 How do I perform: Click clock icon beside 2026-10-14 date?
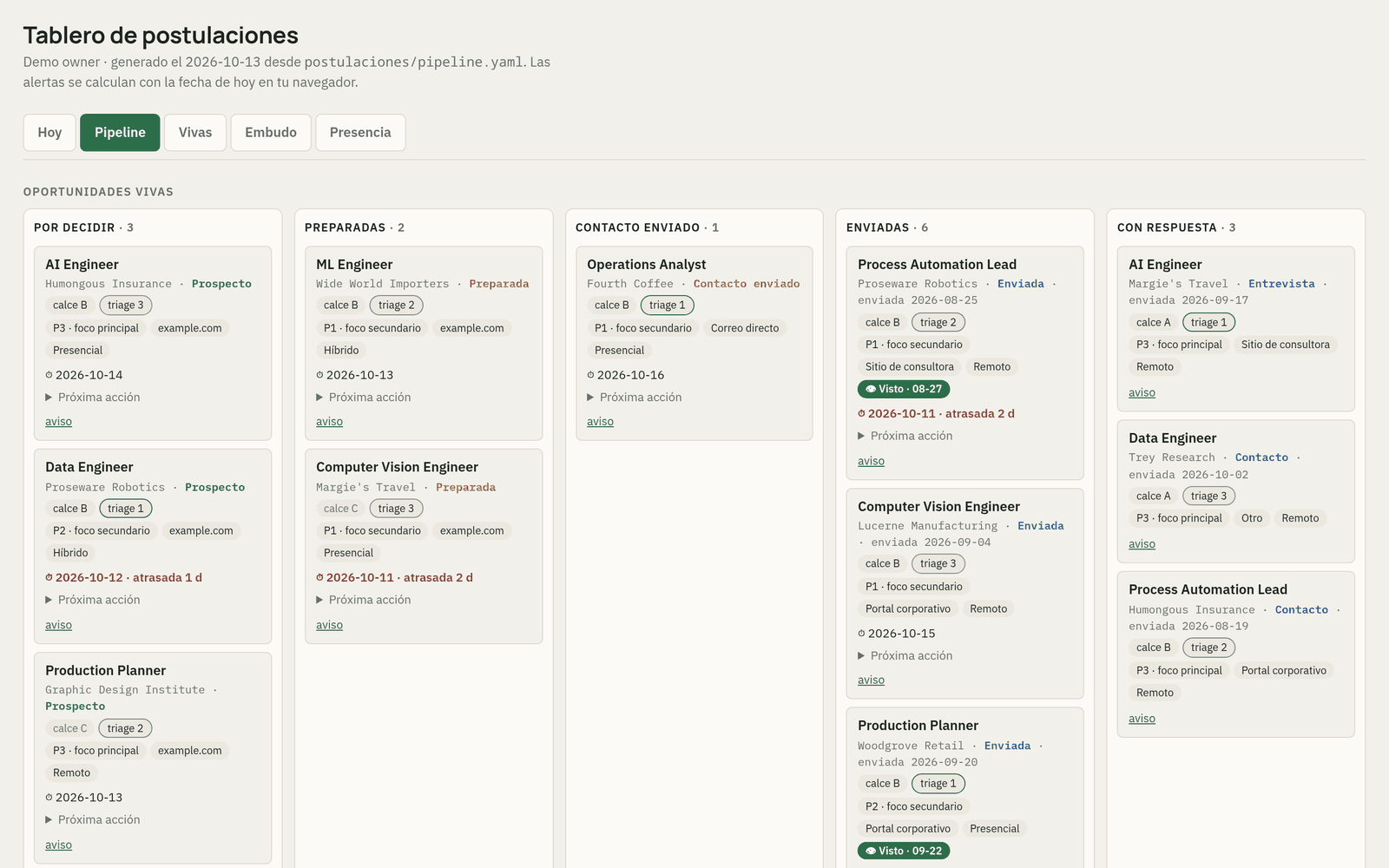pos(49,375)
